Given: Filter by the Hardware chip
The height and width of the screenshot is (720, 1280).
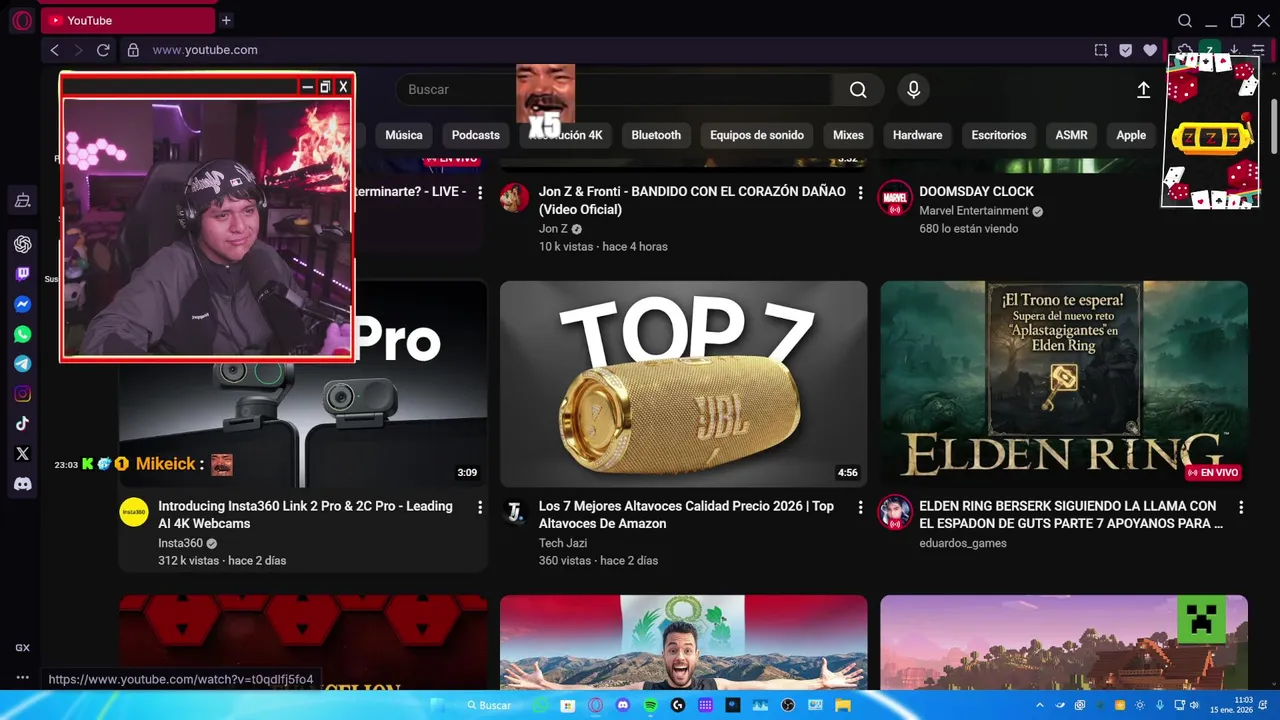Looking at the screenshot, I should click(x=917, y=135).
